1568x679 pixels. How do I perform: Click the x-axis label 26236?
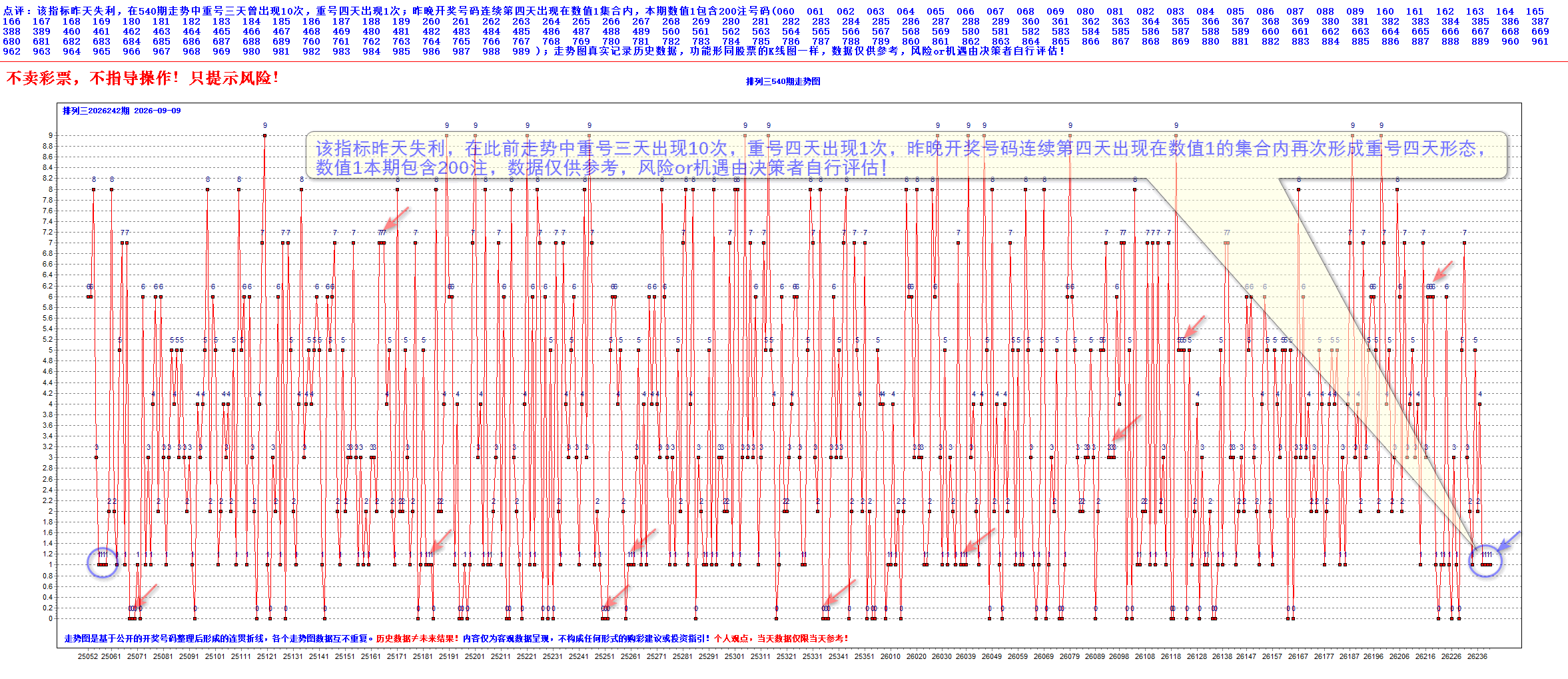[1477, 656]
